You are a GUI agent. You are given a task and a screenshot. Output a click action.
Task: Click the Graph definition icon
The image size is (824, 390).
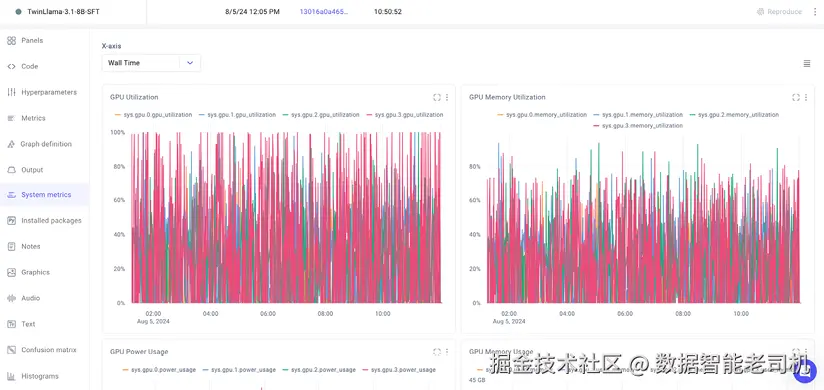point(12,144)
